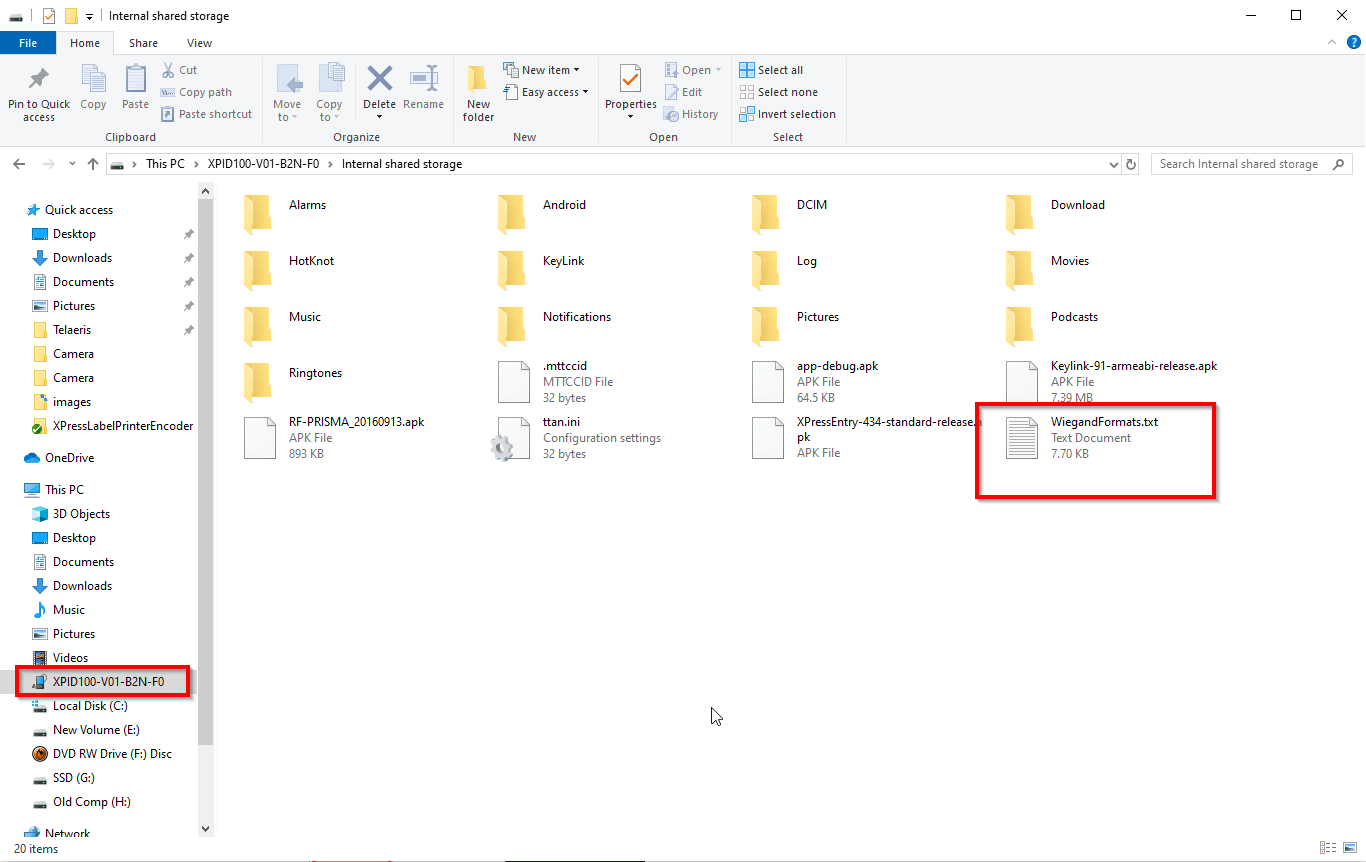Click the Rename ribbon icon
Screen dimensions: 1366x862
[x=424, y=80]
